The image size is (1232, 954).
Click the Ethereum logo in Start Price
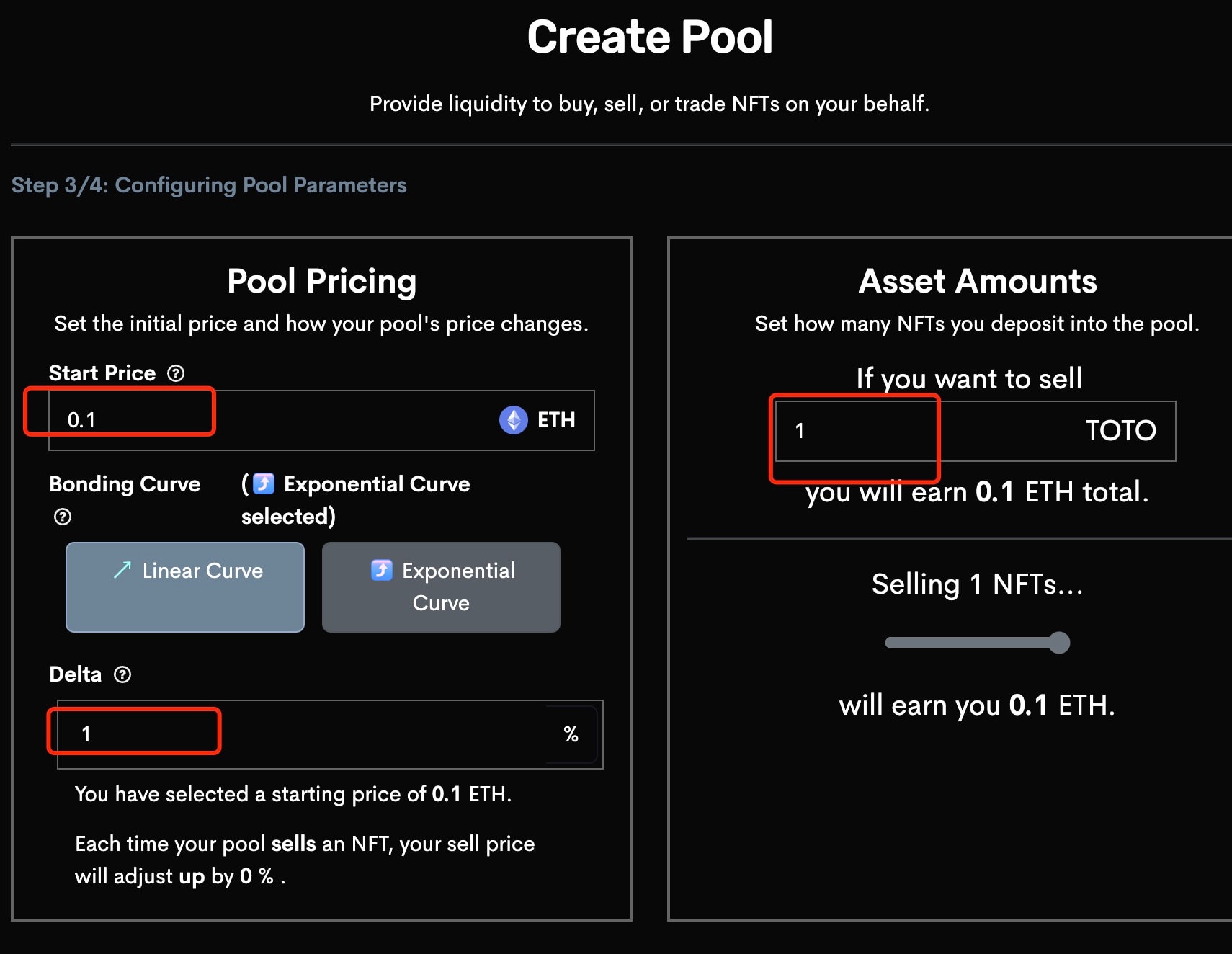pos(513,420)
